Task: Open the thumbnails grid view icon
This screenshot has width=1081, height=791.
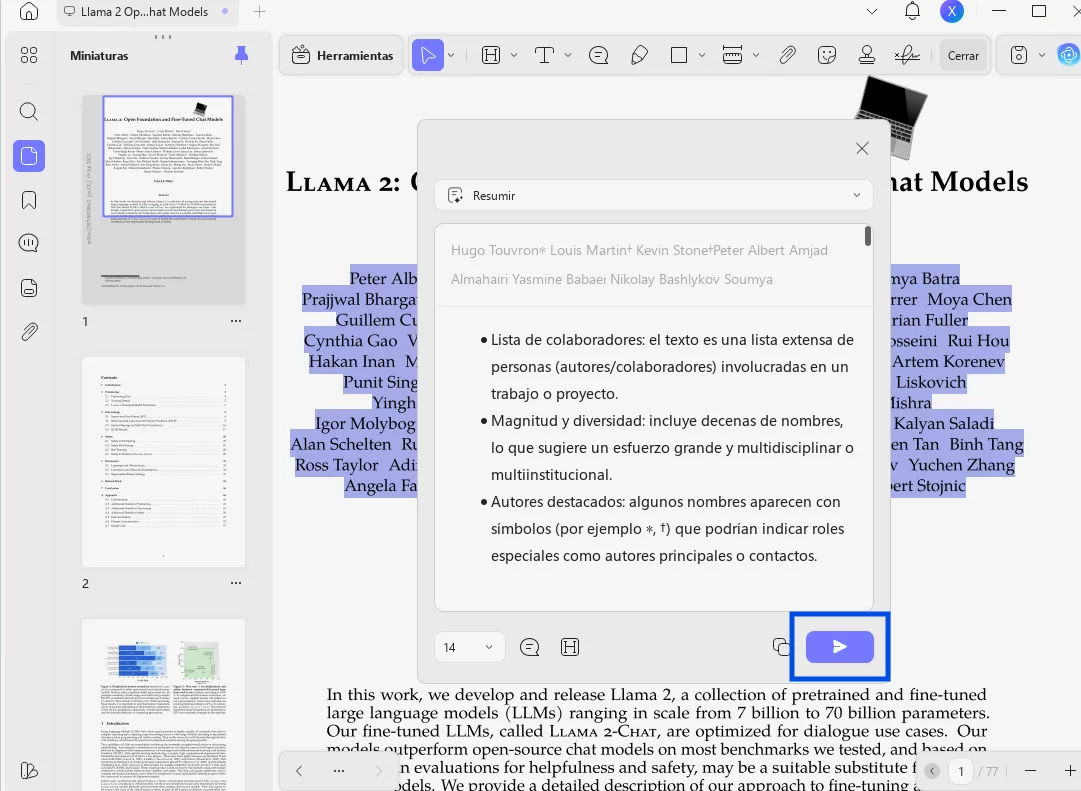Action: coord(29,55)
